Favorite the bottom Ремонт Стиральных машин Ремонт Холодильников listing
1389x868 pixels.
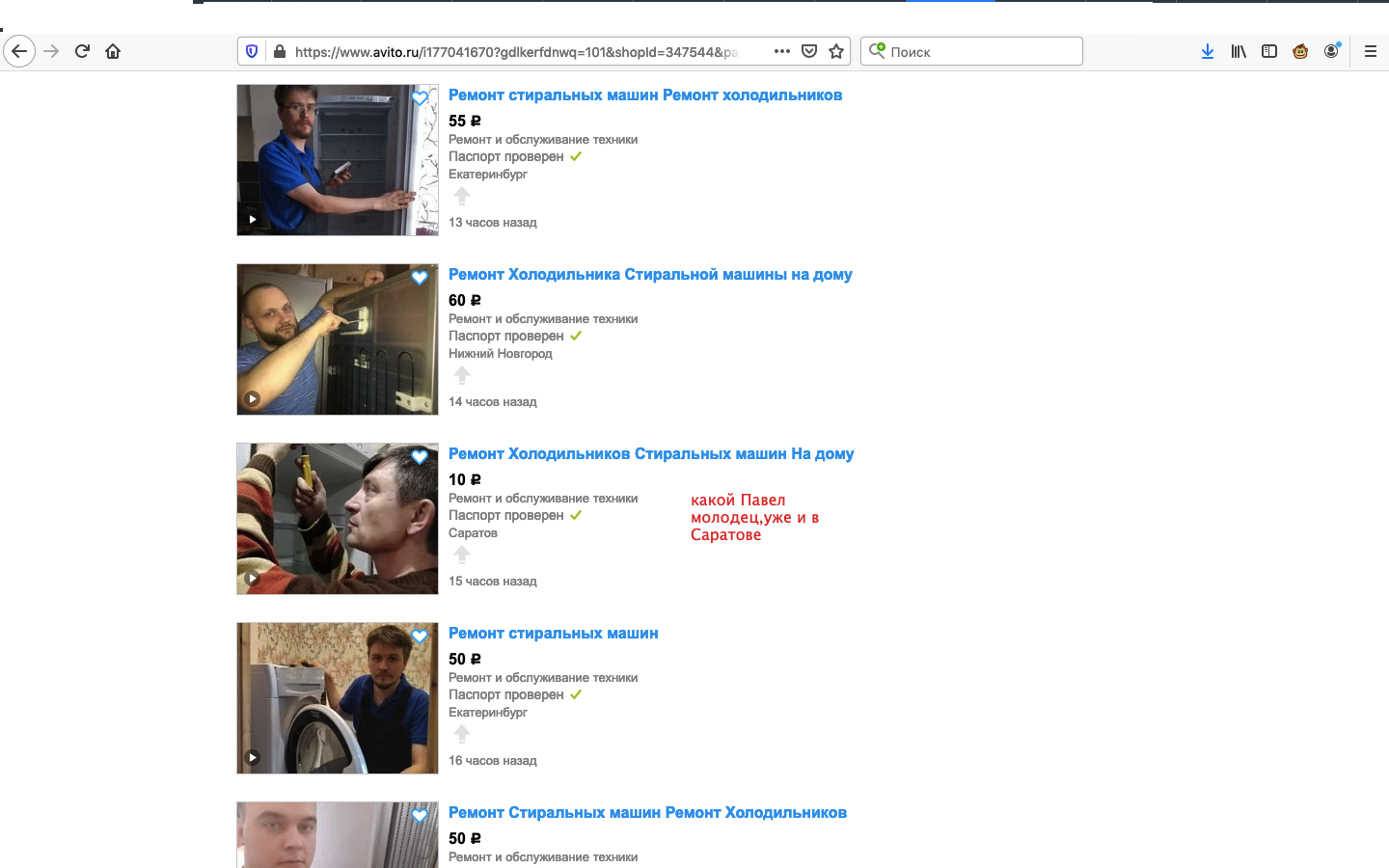[x=420, y=816]
